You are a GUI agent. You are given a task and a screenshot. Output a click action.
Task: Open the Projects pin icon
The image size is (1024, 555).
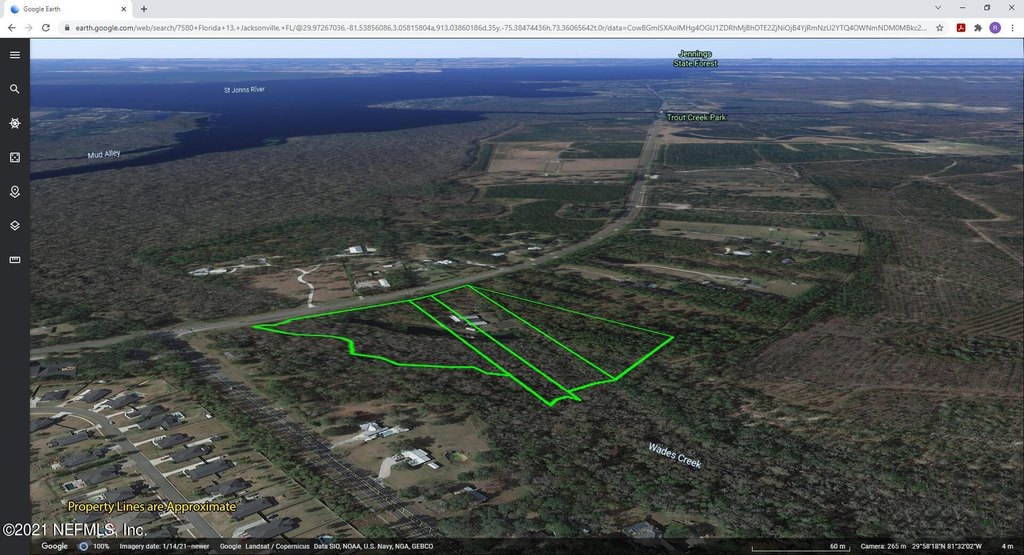15,191
